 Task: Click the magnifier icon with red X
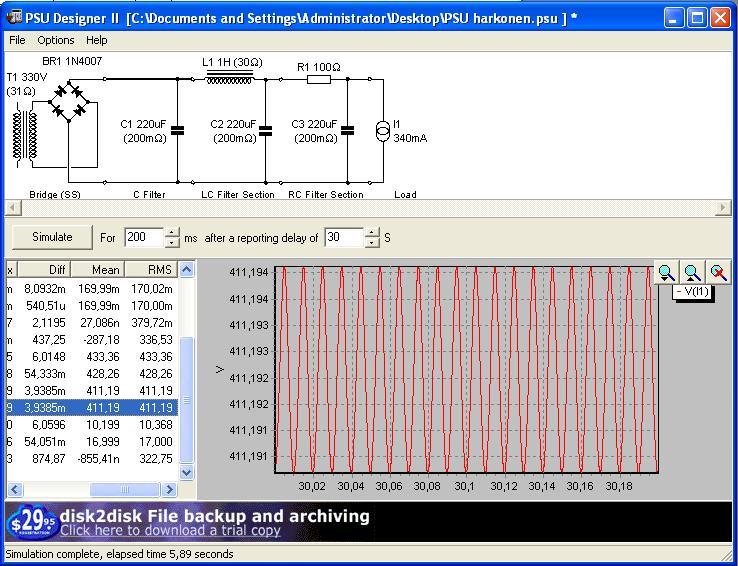coord(718,273)
